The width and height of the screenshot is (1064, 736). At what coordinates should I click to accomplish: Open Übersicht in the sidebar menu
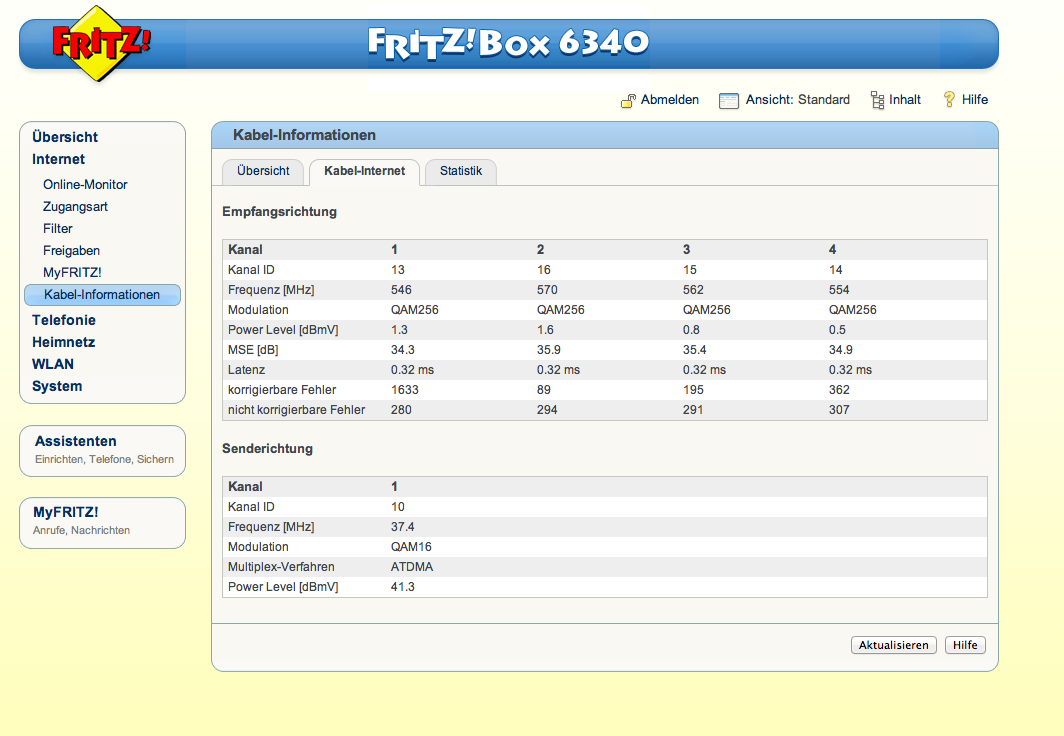(65, 137)
